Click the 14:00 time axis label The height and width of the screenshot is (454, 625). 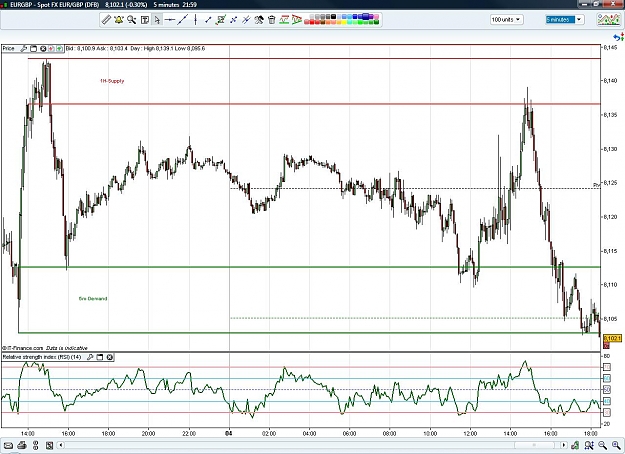point(28,433)
